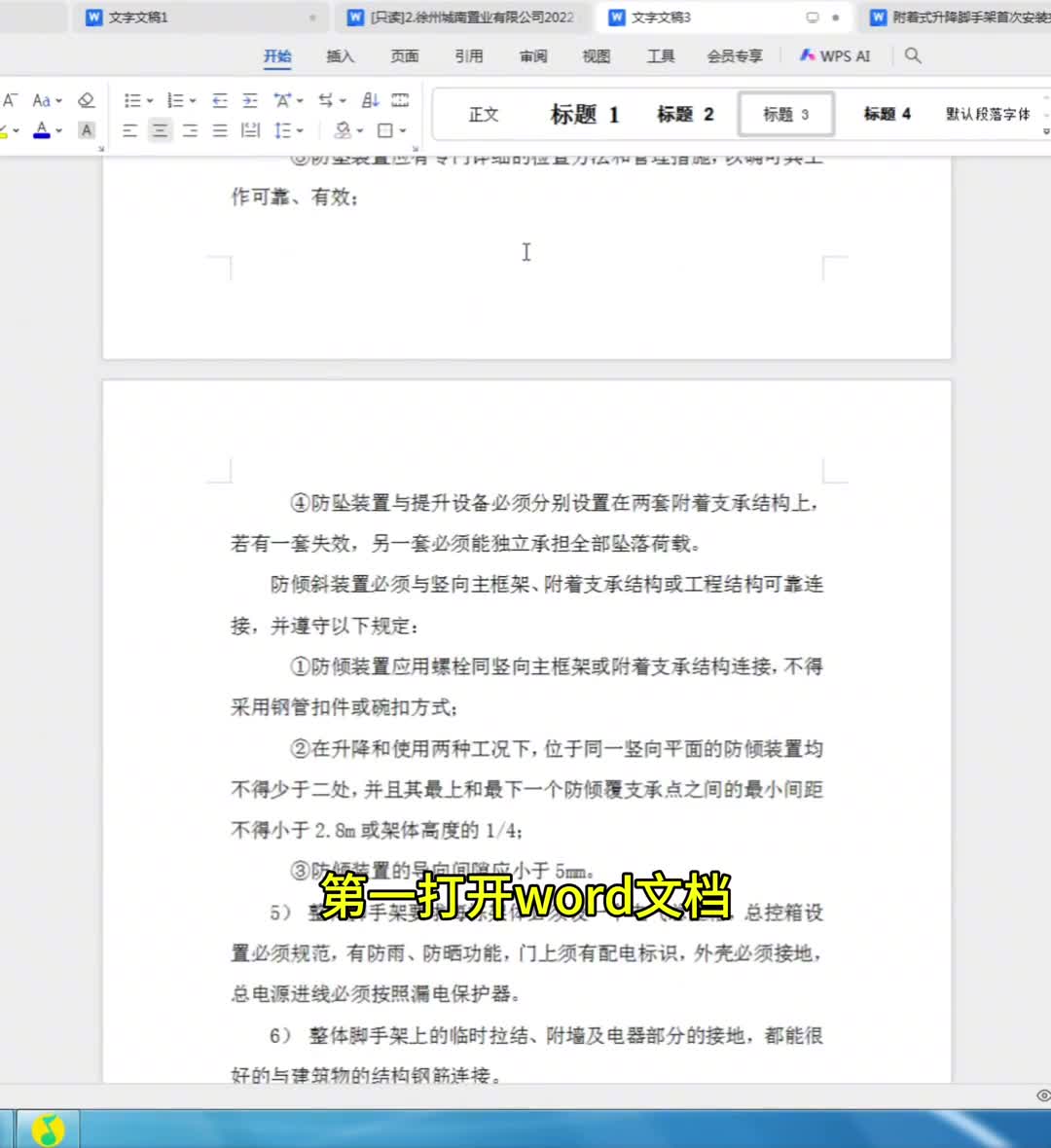Click the distributed alignment icon
1051x1148 pixels.
250,130
